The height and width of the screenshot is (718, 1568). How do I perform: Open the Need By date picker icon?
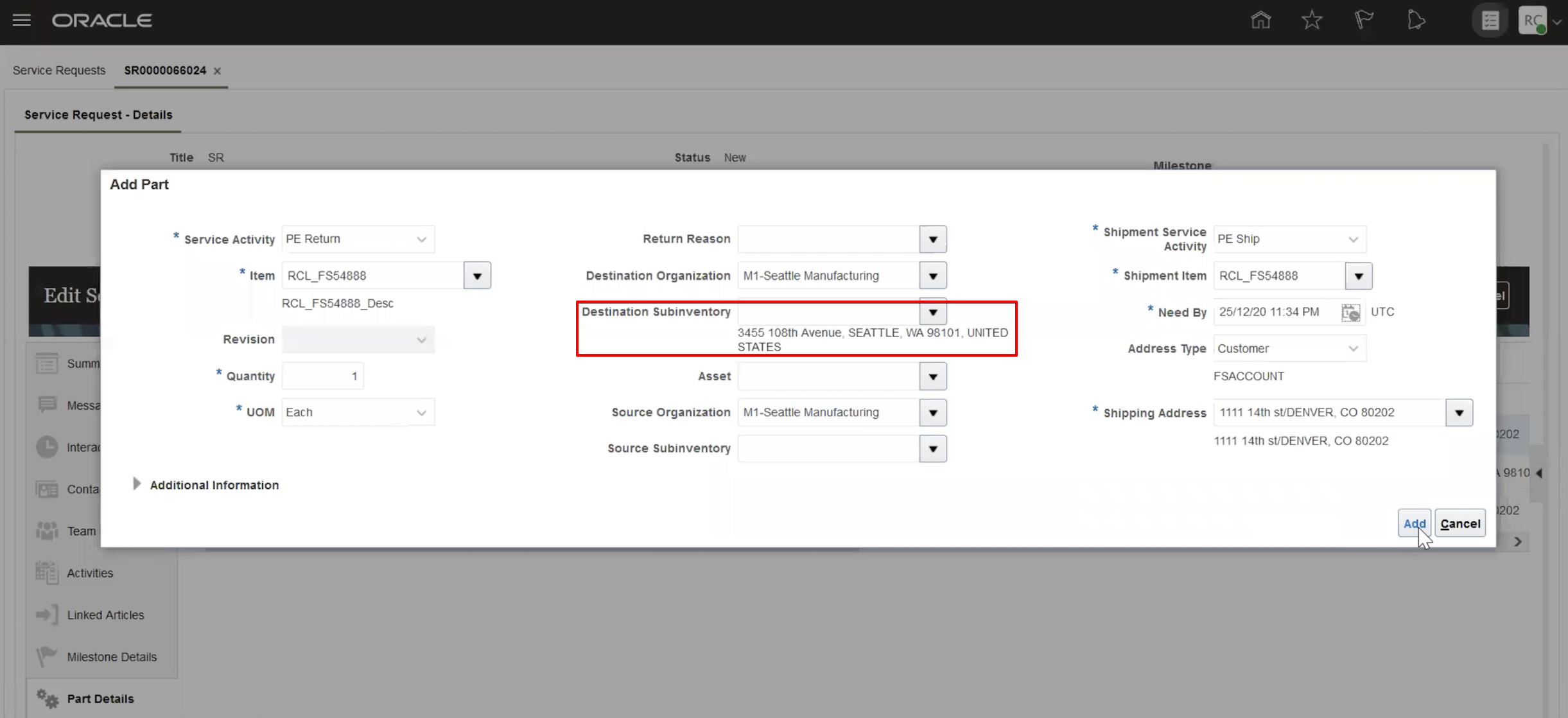click(1351, 312)
